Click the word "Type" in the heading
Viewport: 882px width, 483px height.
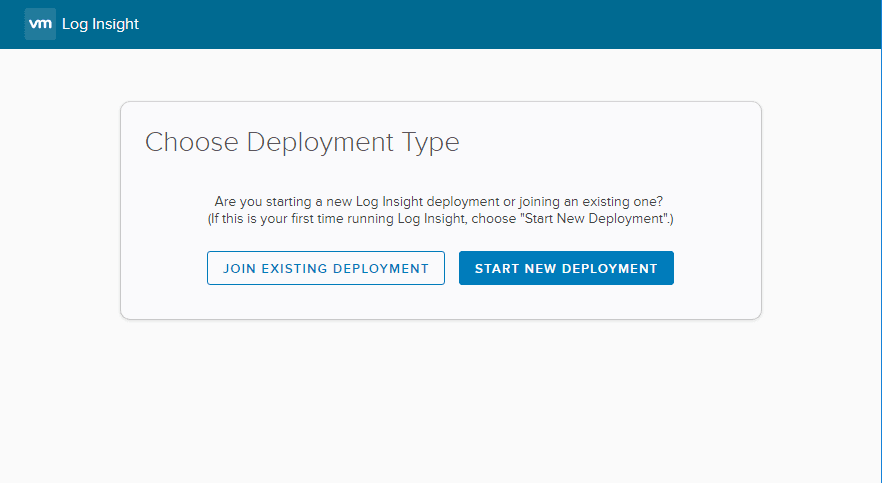pos(430,142)
